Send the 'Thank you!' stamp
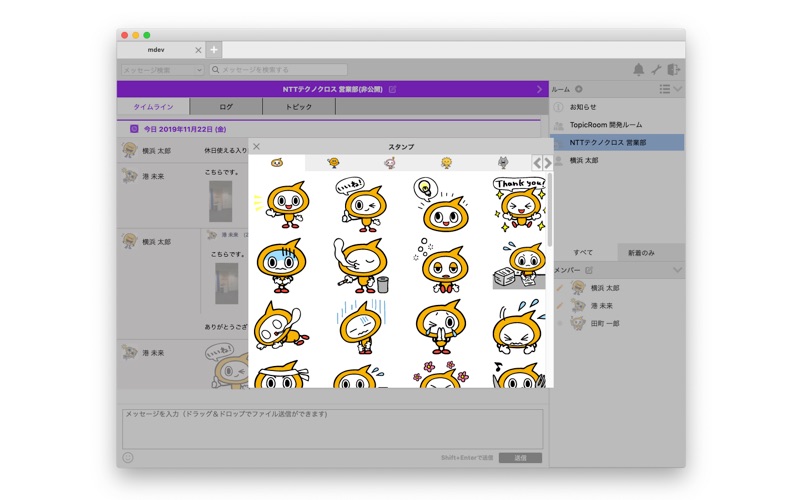The width and height of the screenshot is (800, 500). 519,204
